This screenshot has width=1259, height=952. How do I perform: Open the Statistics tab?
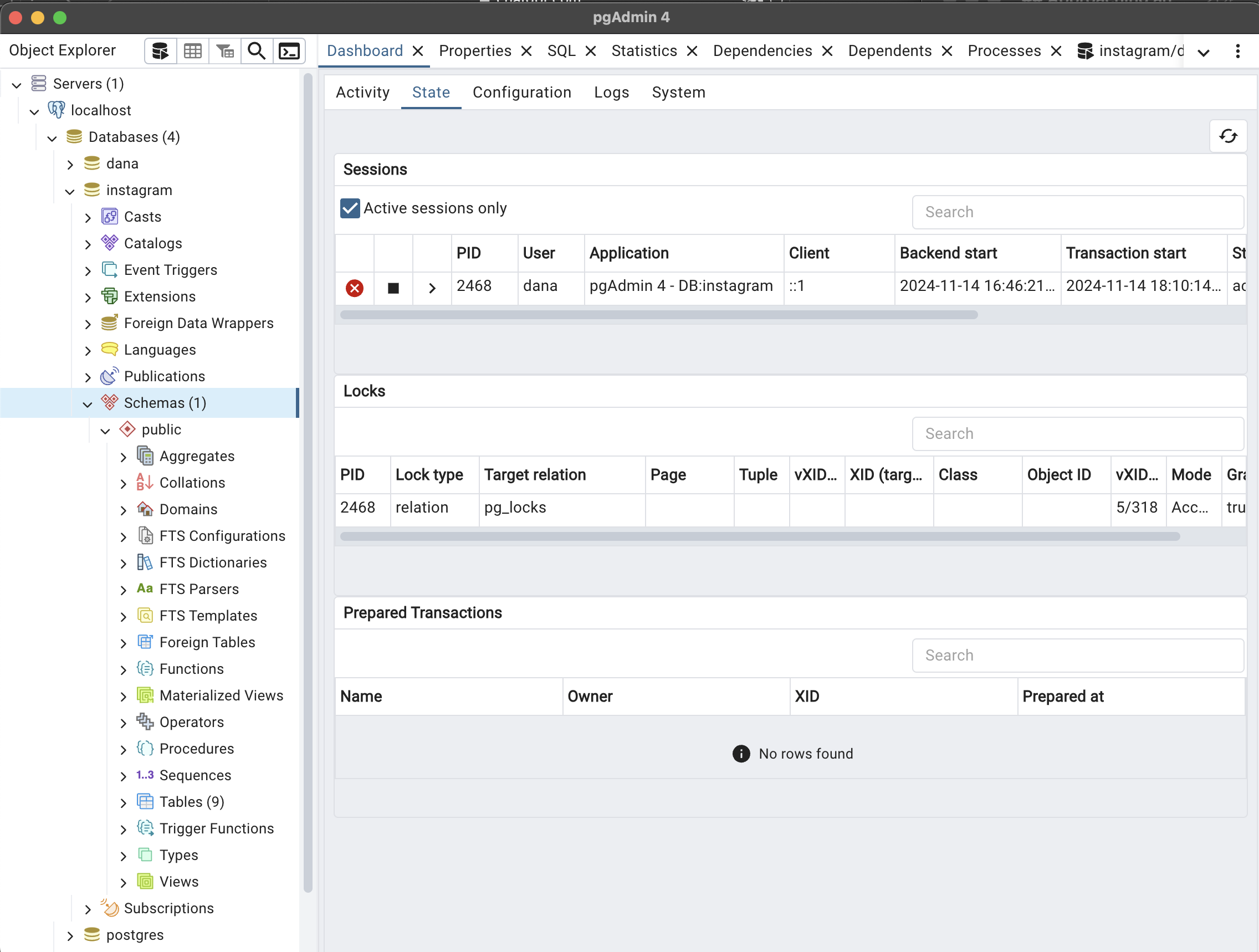644,50
